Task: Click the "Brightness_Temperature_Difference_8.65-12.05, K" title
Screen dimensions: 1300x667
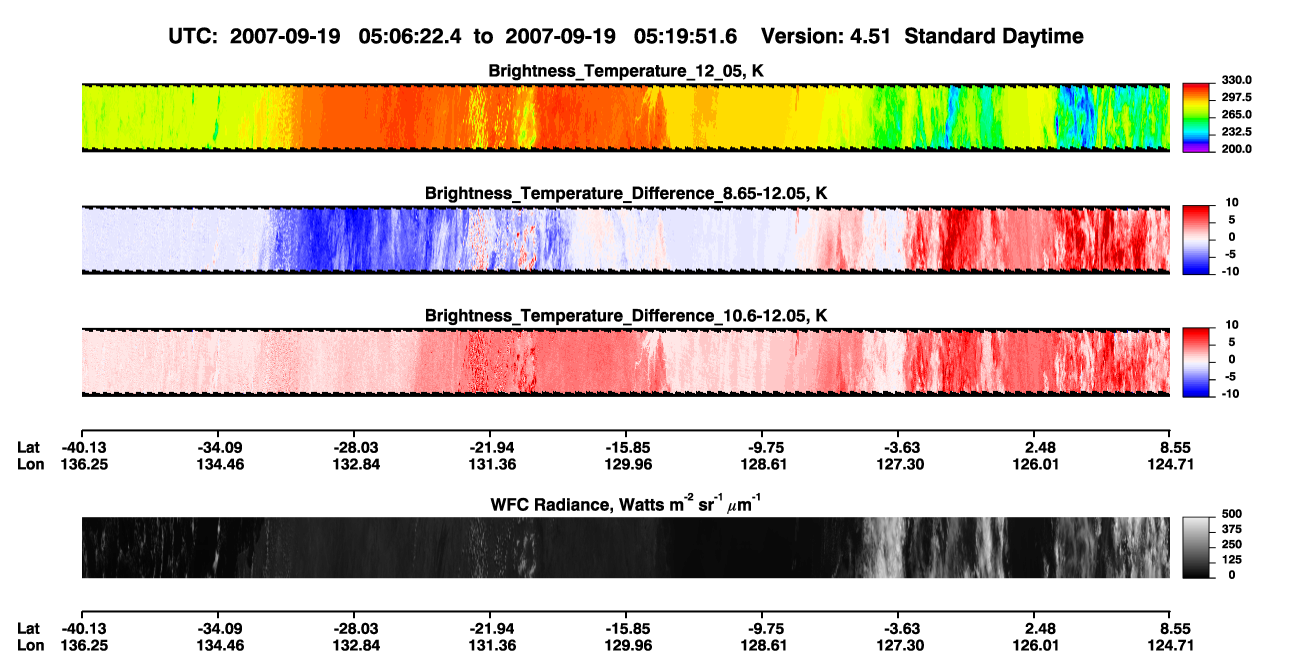Action: click(x=626, y=193)
